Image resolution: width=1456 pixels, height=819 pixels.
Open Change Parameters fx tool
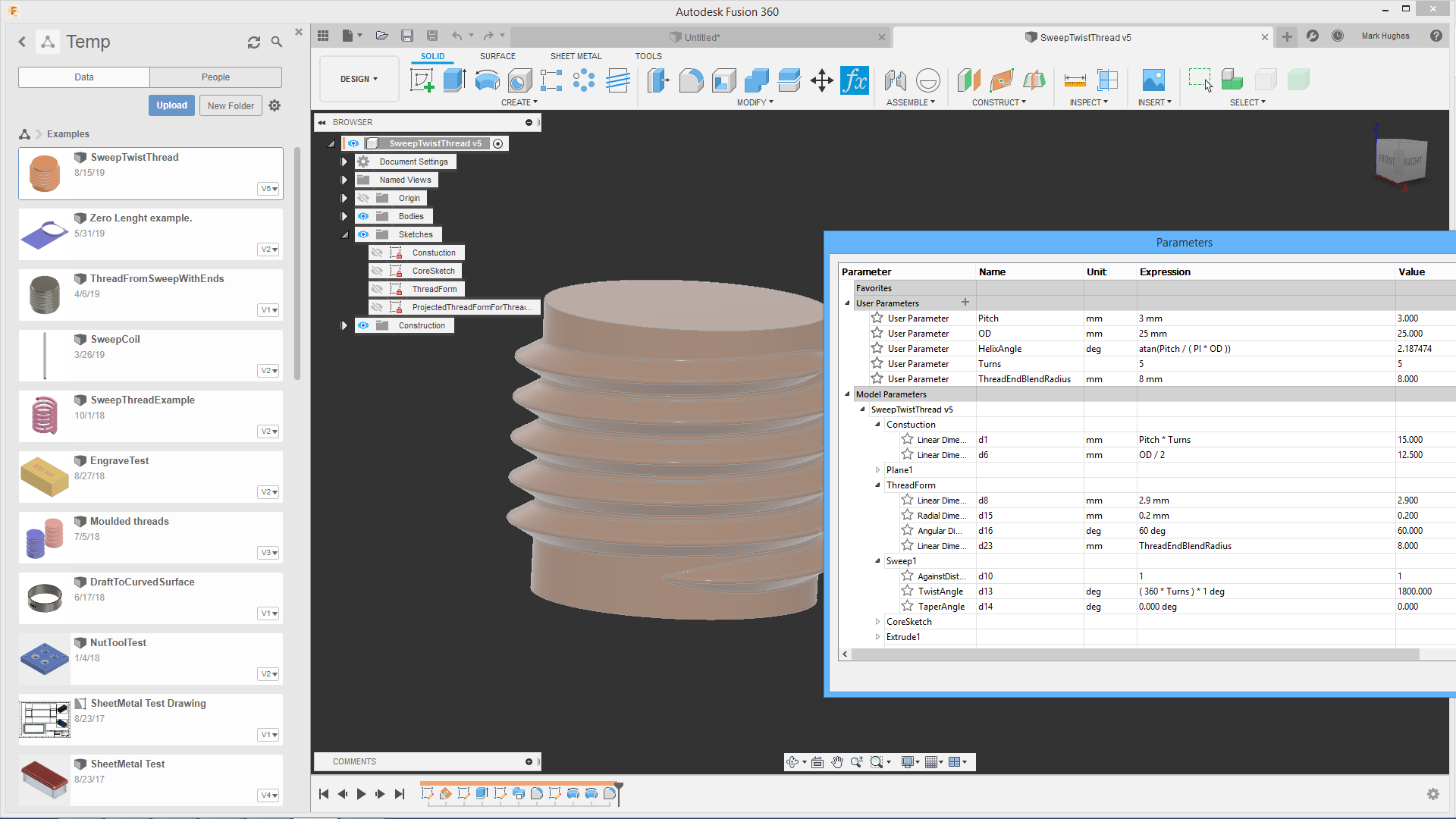(x=855, y=80)
